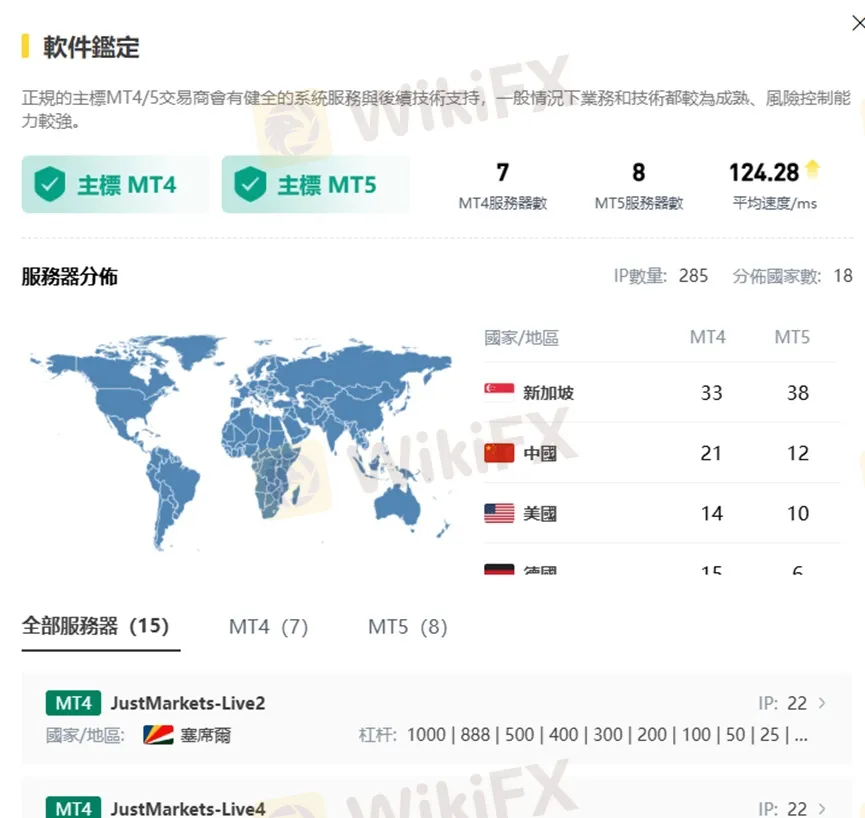The image size is (865, 818).
Task: Click the 軟件鑑定 title heading
Action: tap(91, 47)
